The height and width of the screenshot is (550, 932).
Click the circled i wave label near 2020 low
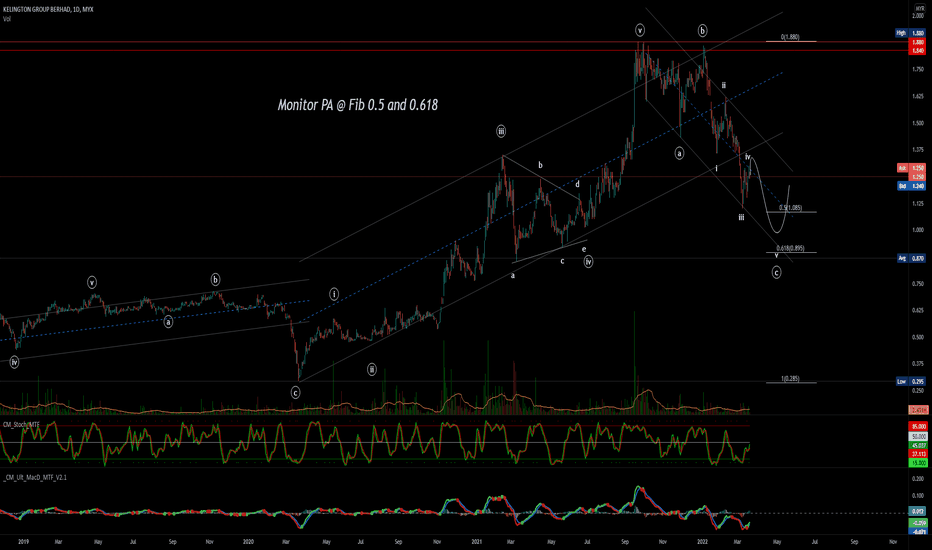point(334,294)
